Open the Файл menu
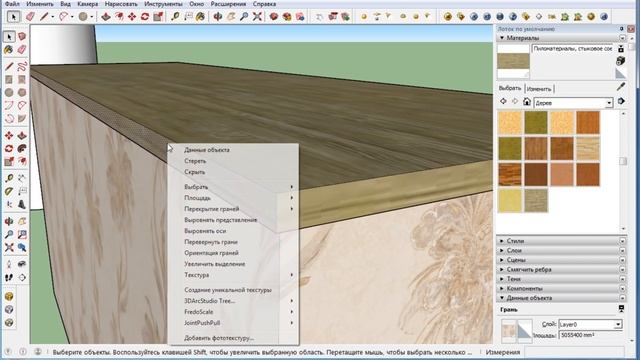The height and width of the screenshot is (360, 640). [12, 4]
